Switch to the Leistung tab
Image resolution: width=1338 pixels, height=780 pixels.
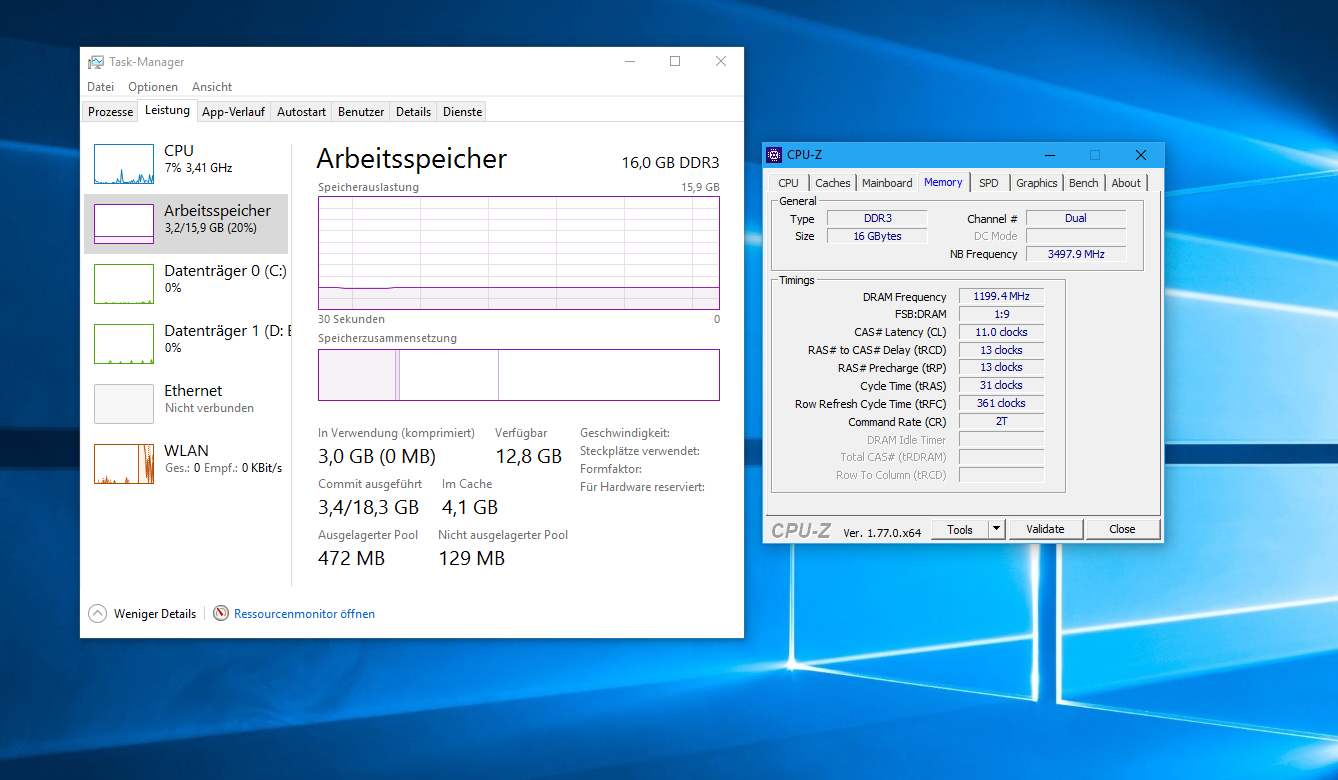[167, 110]
